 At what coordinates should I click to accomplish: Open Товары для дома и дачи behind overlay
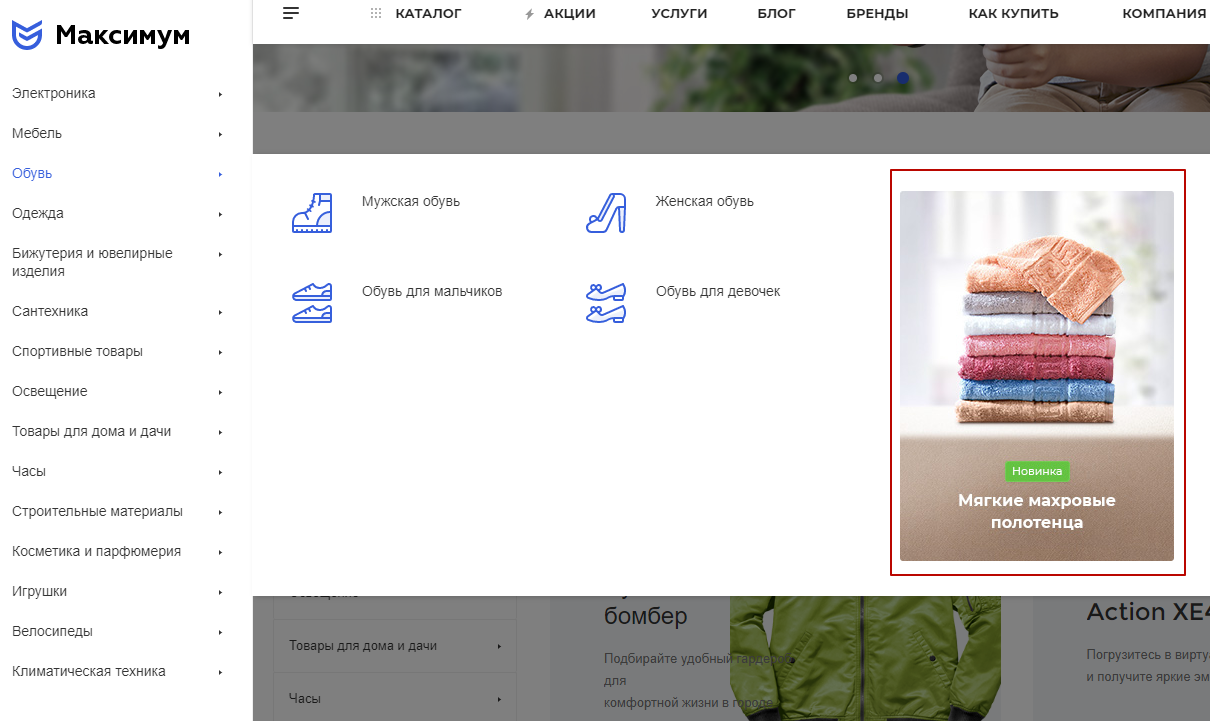pos(363,645)
